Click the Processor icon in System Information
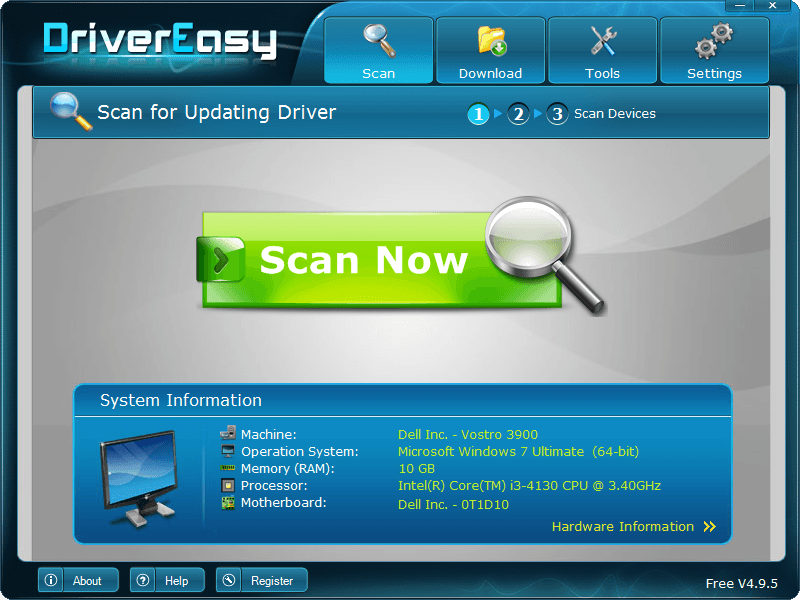The image size is (800, 600). 227,485
